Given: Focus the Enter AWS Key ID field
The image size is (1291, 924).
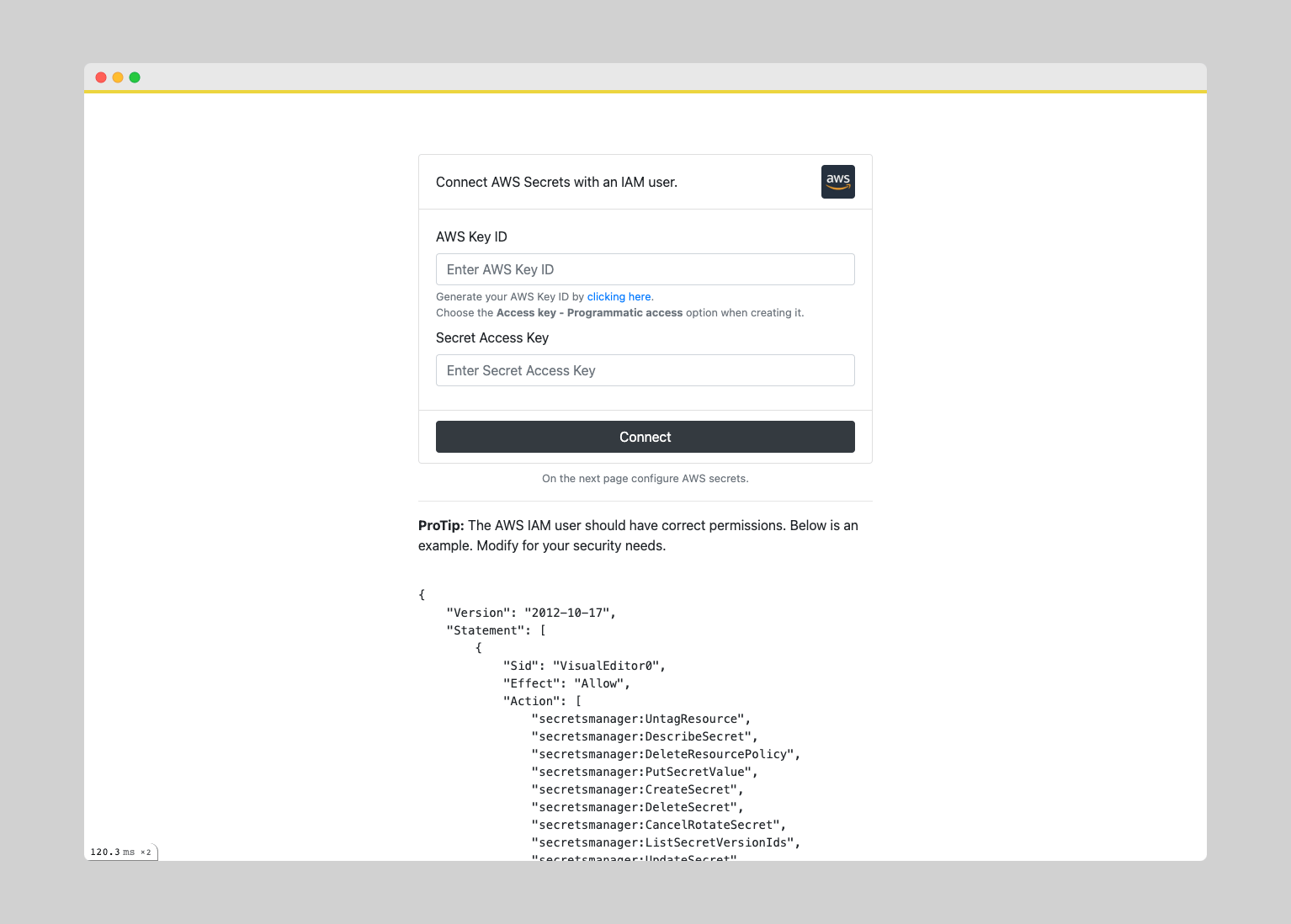Looking at the screenshot, I should [x=645, y=269].
